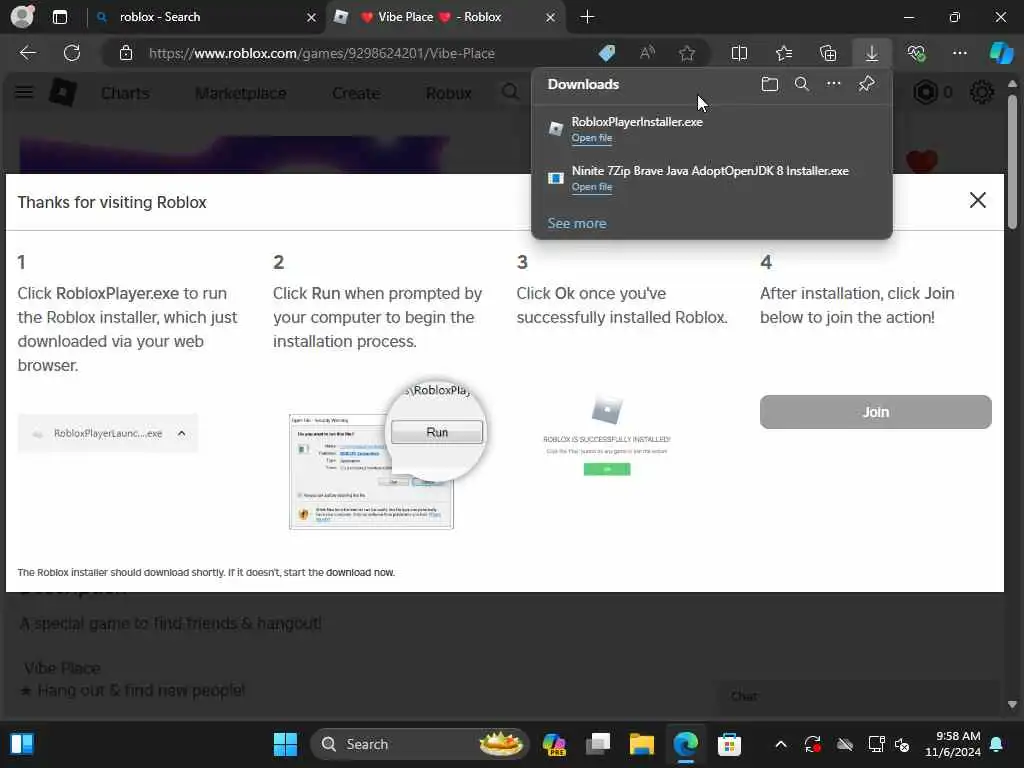Click the Roblox search magnifier
The image size is (1024, 768).
[x=510, y=93]
